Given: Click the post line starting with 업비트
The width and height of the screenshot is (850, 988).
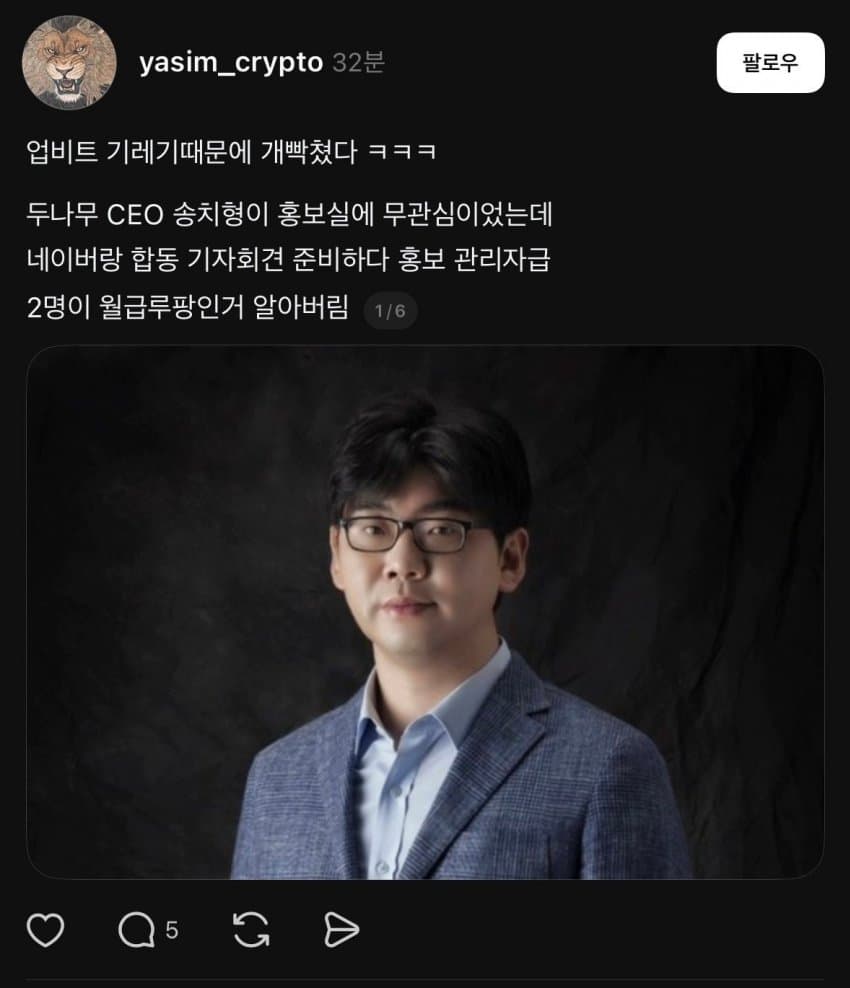Looking at the screenshot, I should coord(231,152).
